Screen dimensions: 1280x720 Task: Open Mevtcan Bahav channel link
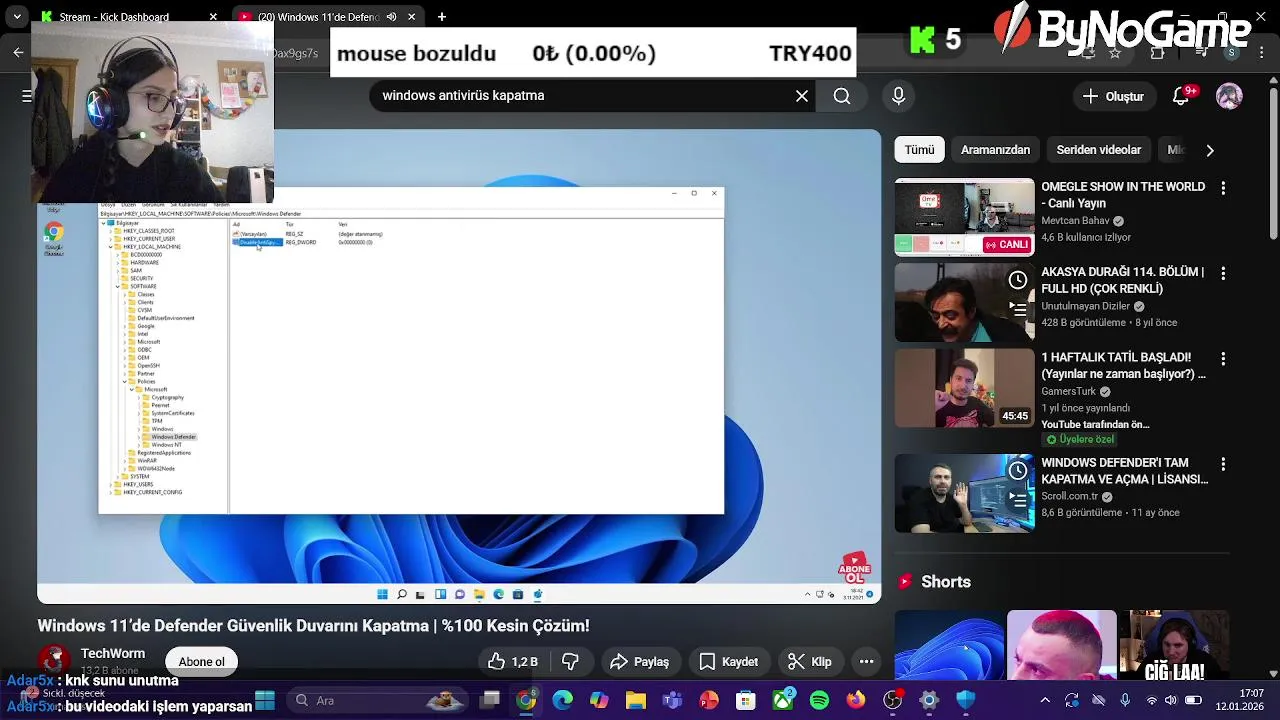tap(1075, 221)
